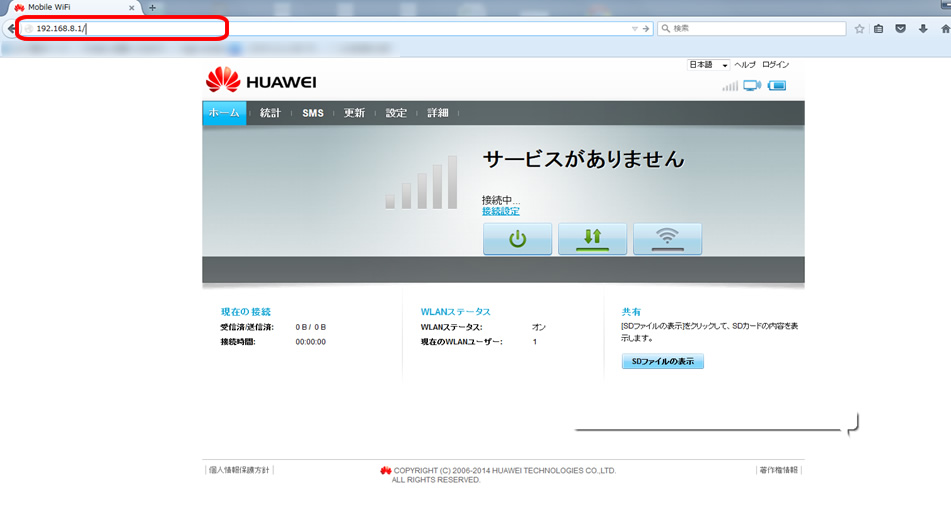Open the 日本語 language dropdown
The height and width of the screenshot is (516, 951).
(708, 65)
